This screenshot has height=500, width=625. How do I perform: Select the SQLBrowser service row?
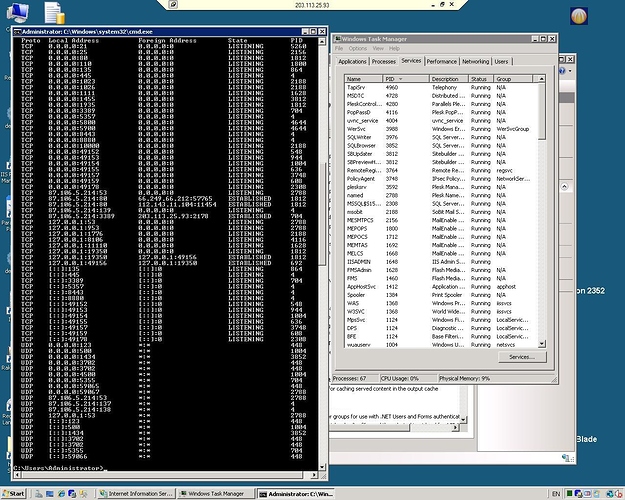441,146
